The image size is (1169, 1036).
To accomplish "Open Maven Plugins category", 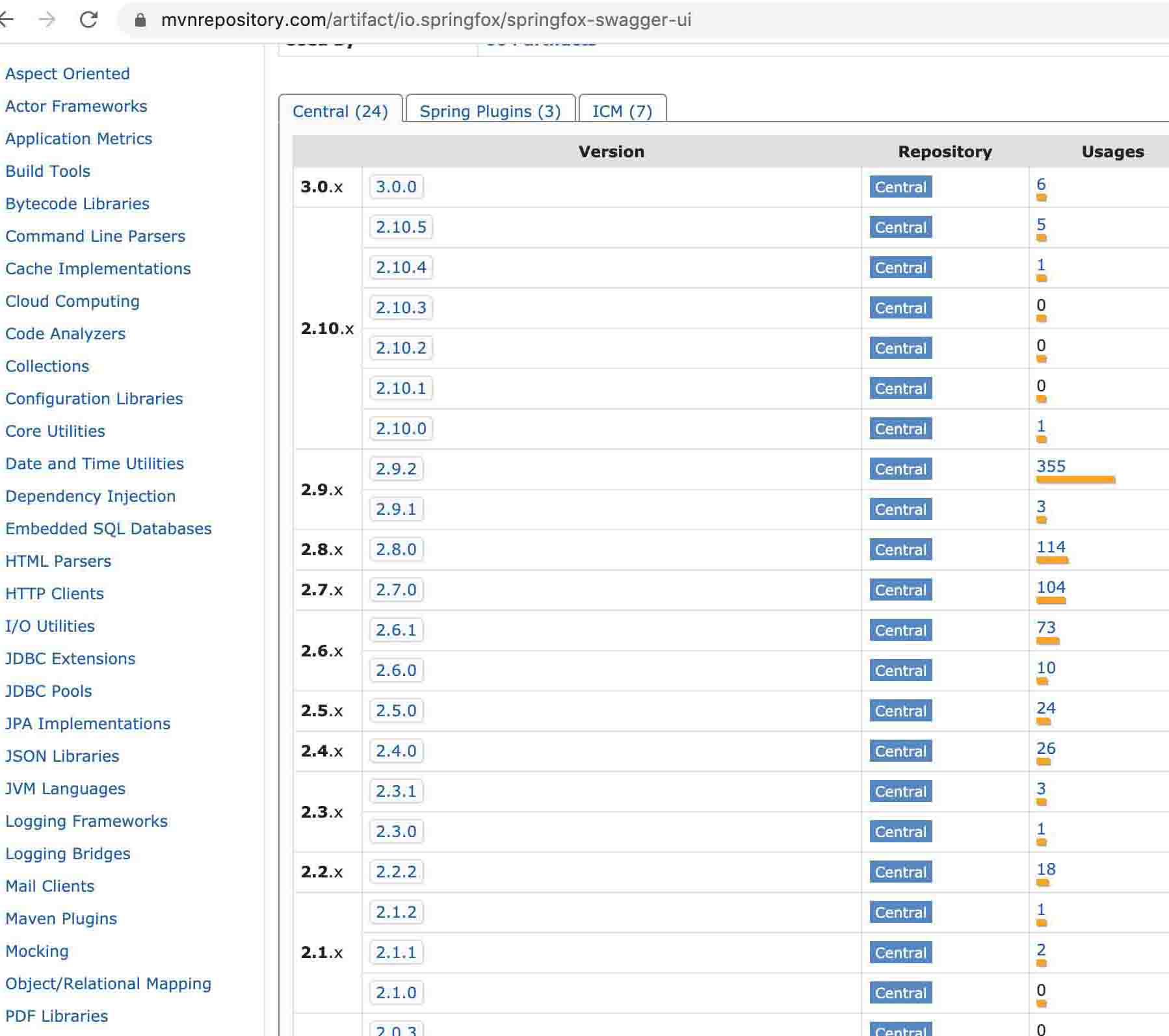I will [61, 918].
